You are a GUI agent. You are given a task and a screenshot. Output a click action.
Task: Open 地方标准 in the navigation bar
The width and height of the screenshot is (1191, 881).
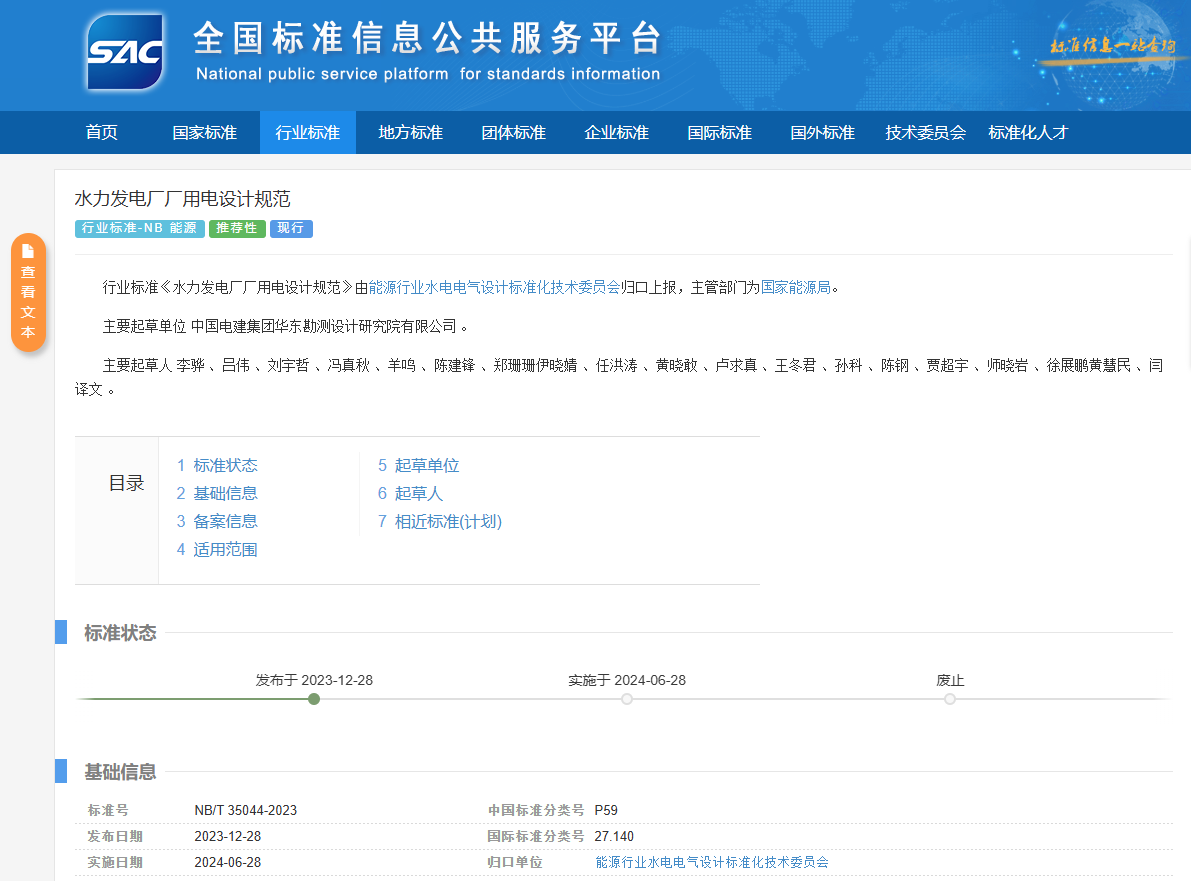point(410,132)
